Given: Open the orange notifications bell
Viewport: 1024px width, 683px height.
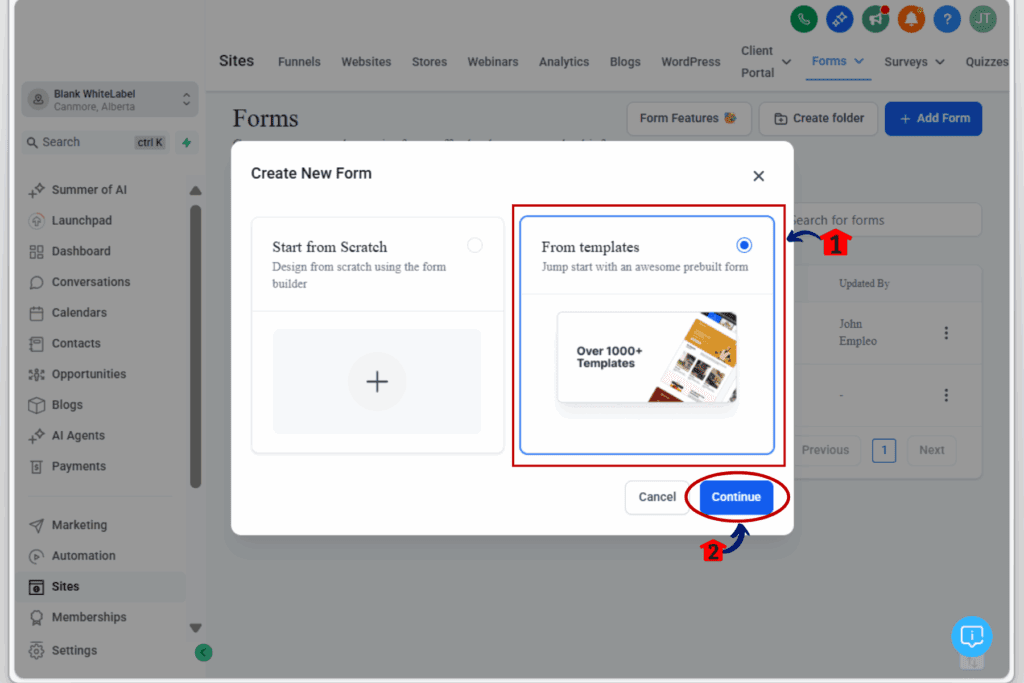Looking at the screenshot, I should click(x=911, y=18).
